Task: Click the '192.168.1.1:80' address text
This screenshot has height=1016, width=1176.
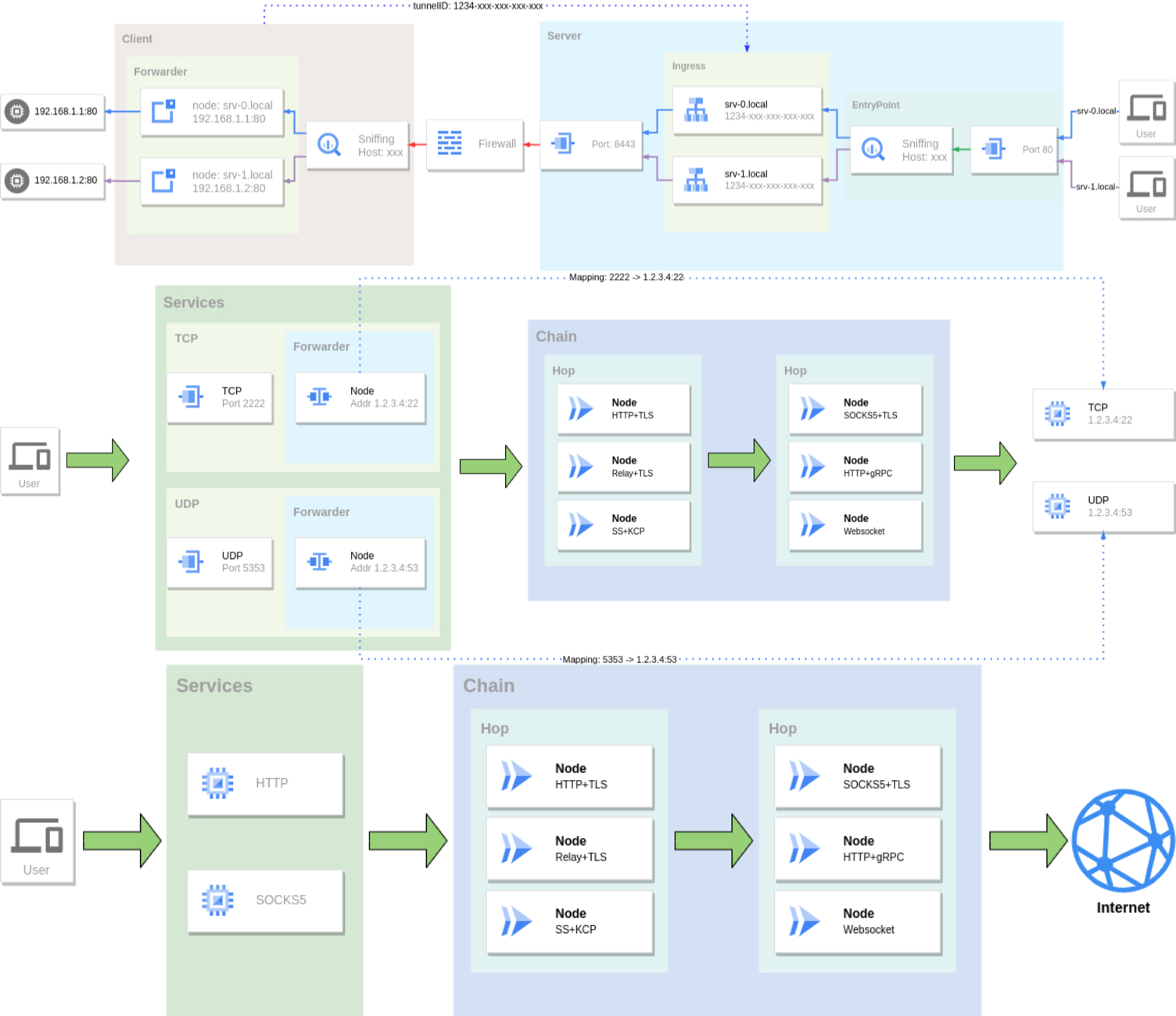Action: (66, 112)
